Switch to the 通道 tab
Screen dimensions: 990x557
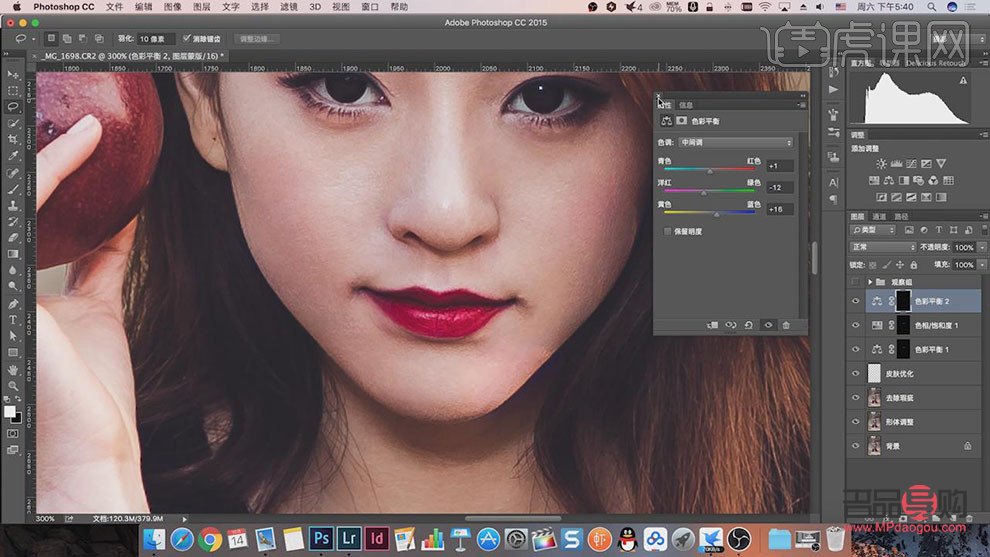coord(880,216)
